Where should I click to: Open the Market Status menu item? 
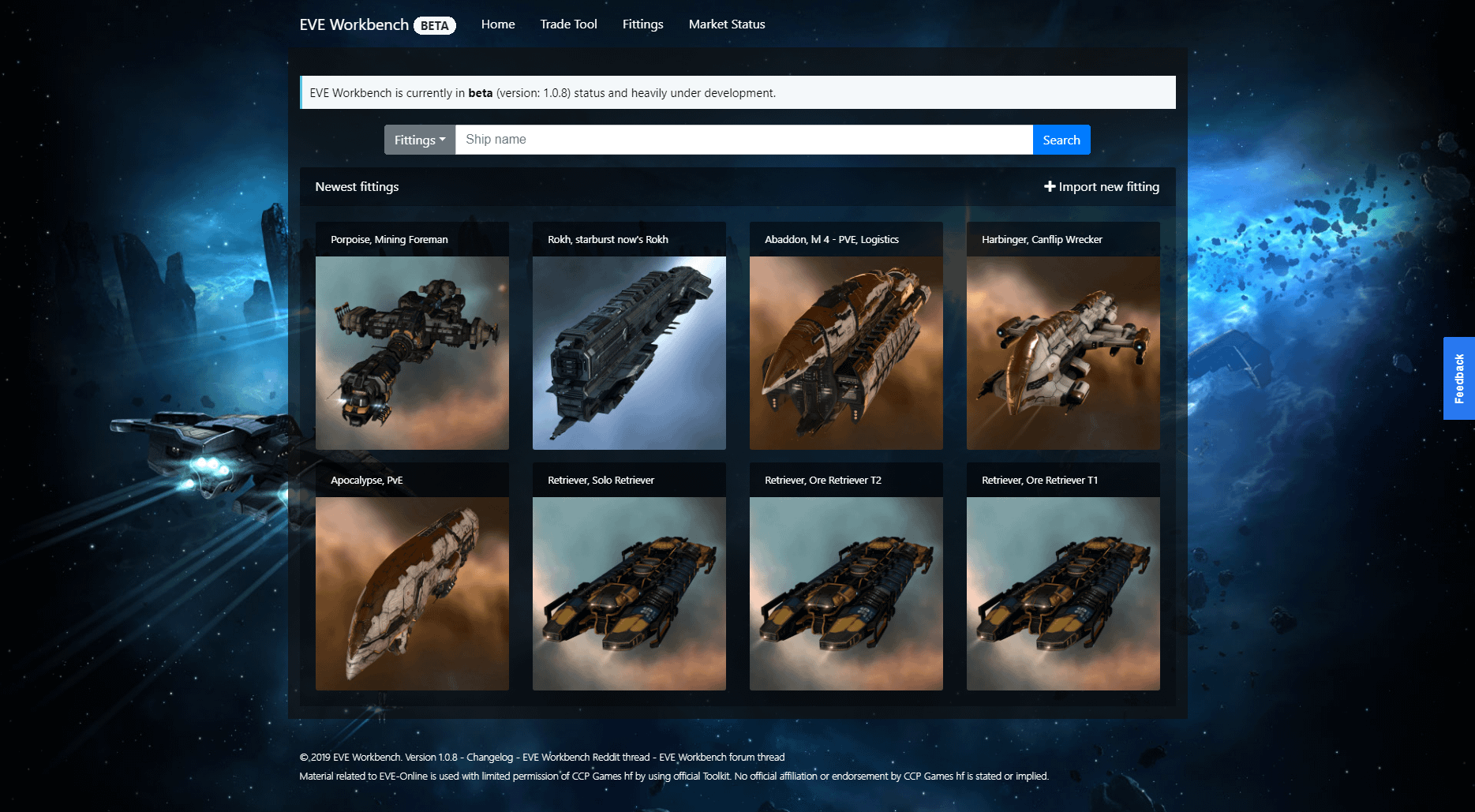(x=727, y=24)
